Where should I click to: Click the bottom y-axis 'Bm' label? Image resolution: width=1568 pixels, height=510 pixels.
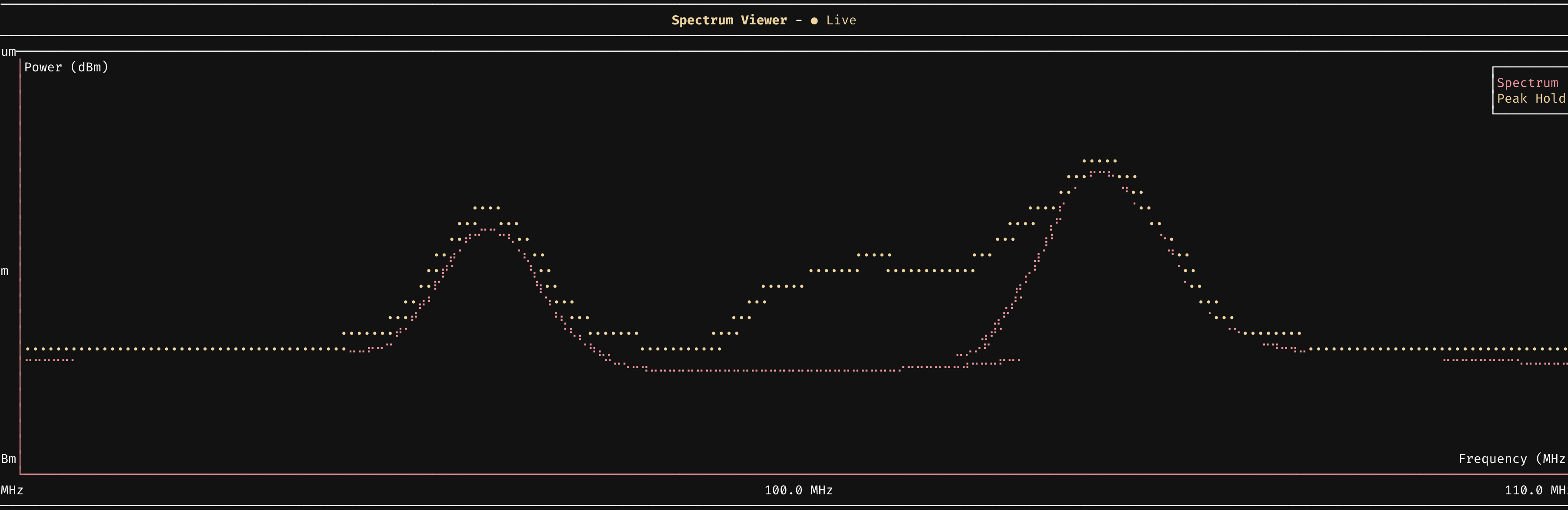pos(9,459)
